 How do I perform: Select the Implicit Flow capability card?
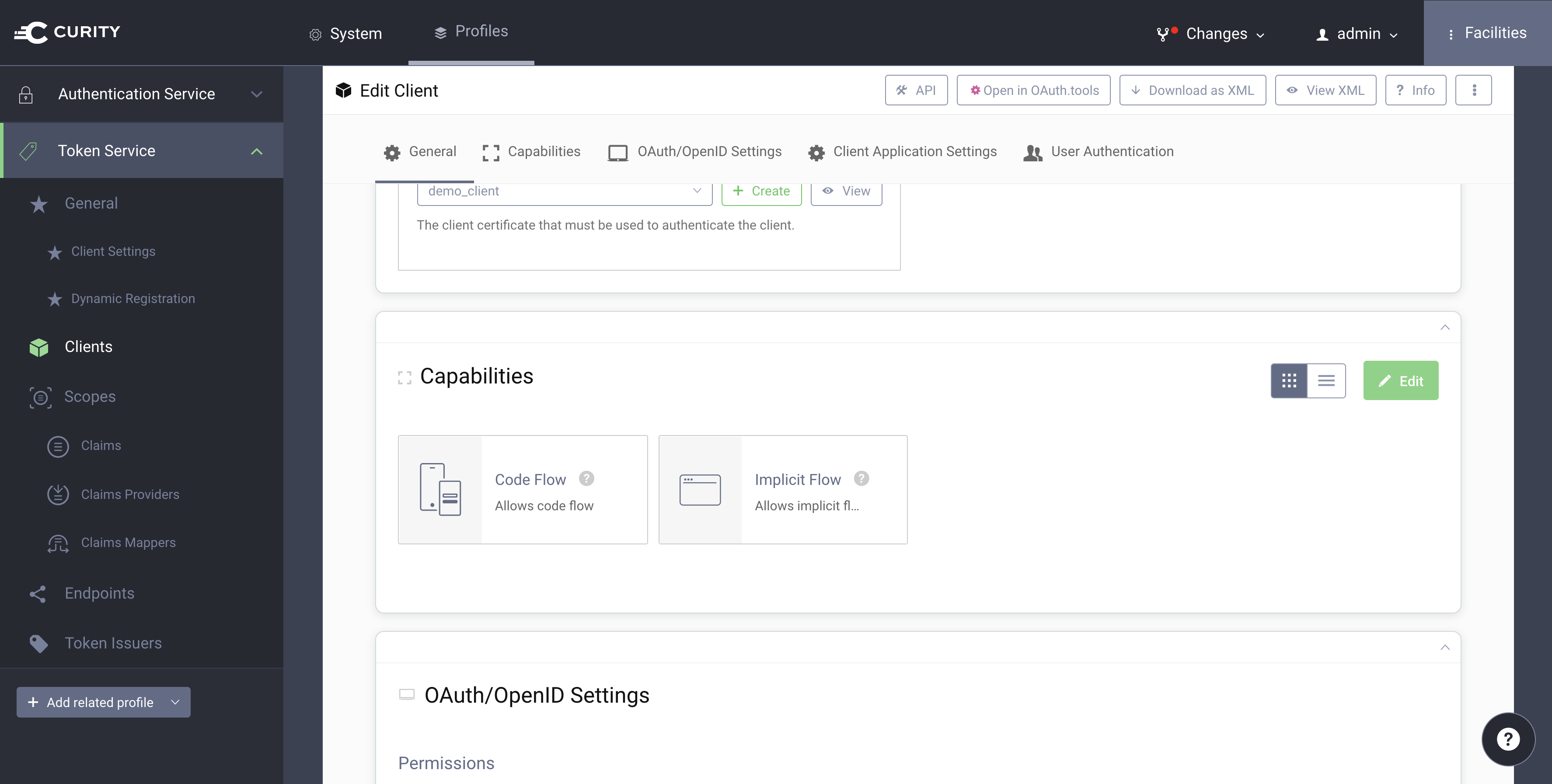(x=783, y=490)
